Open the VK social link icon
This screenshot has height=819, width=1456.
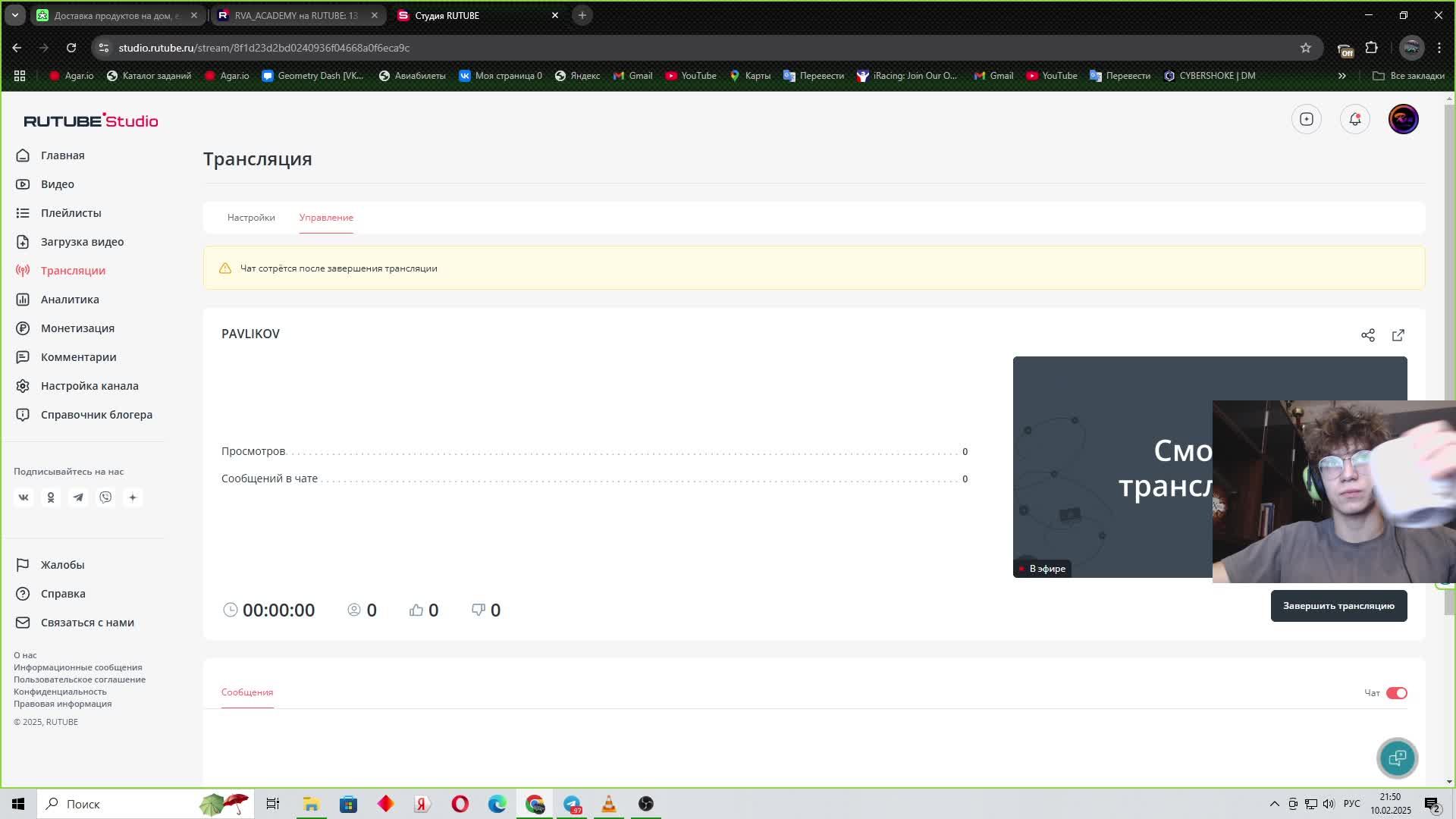click(24, 497)
